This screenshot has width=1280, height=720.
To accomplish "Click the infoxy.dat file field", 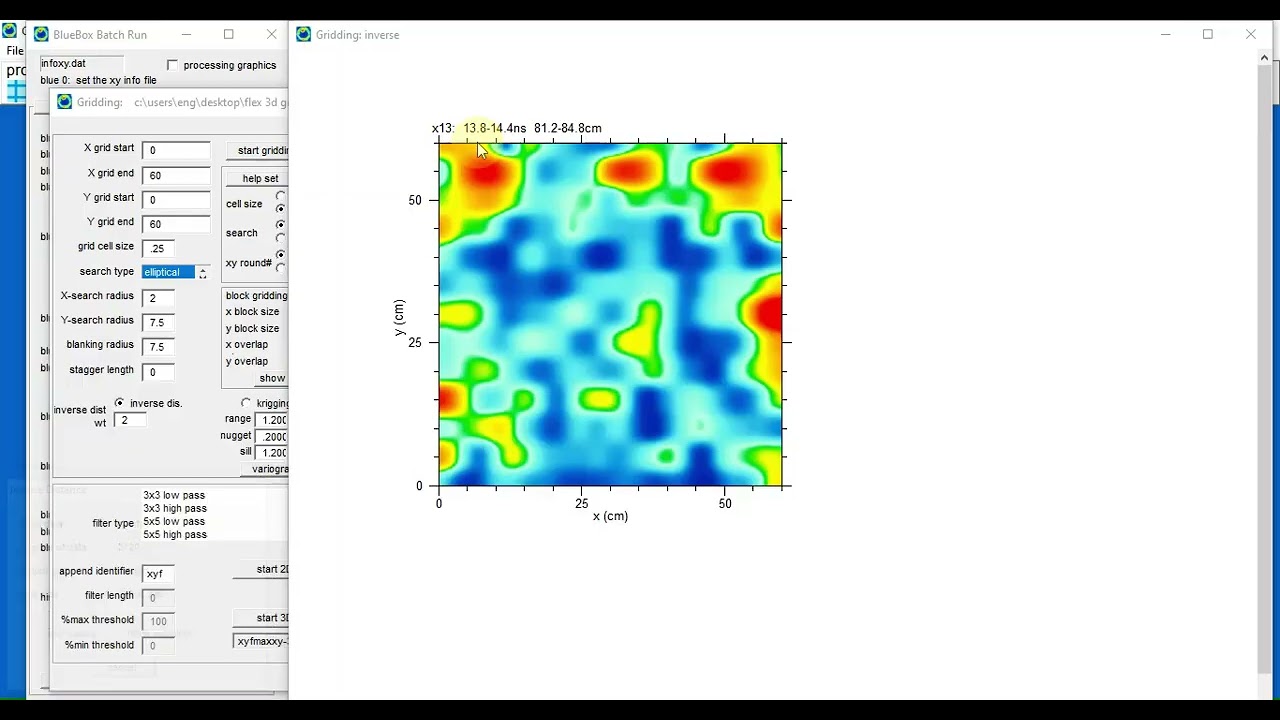I will (x=82, y=64).
